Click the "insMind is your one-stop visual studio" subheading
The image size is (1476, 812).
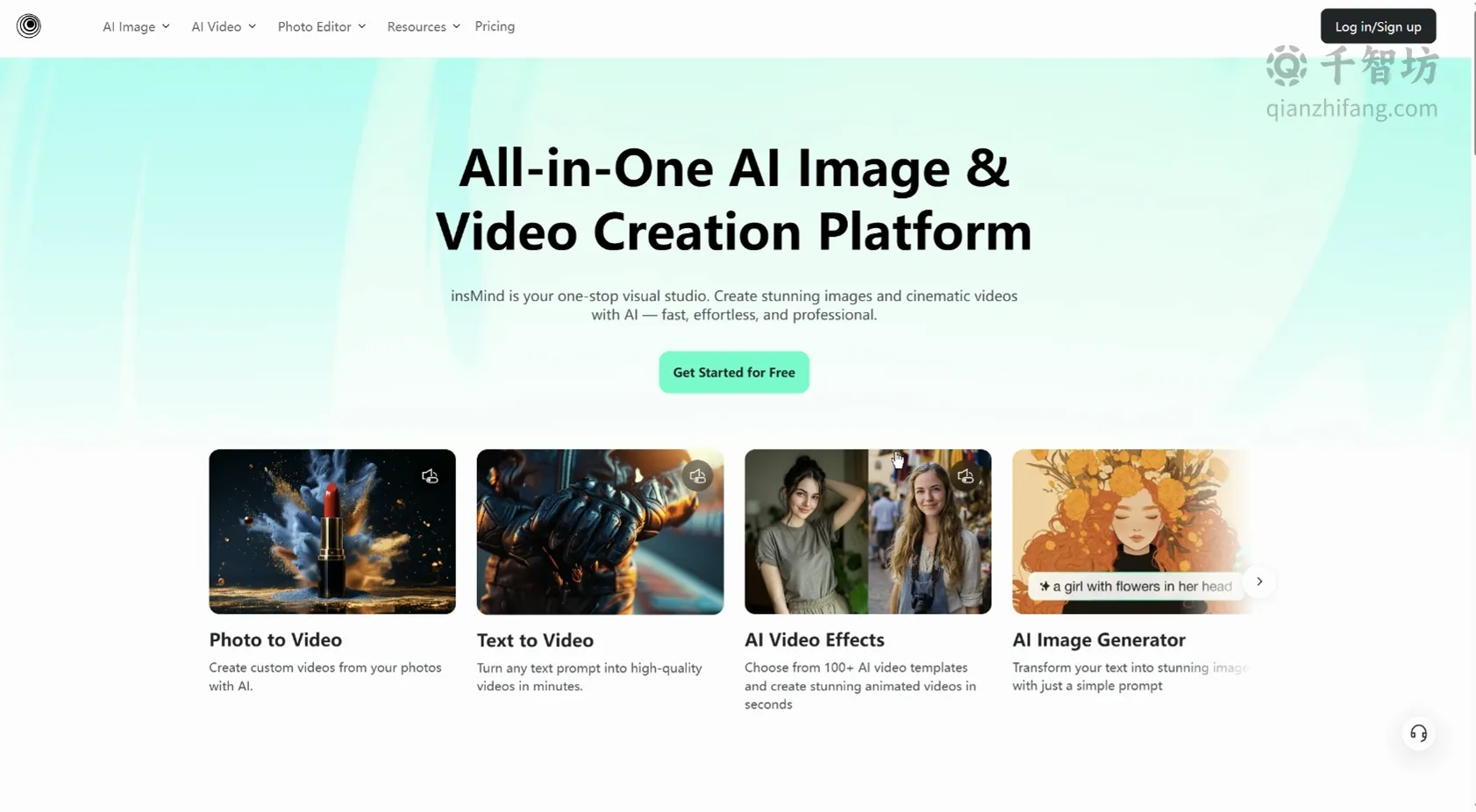pos(734,305)
